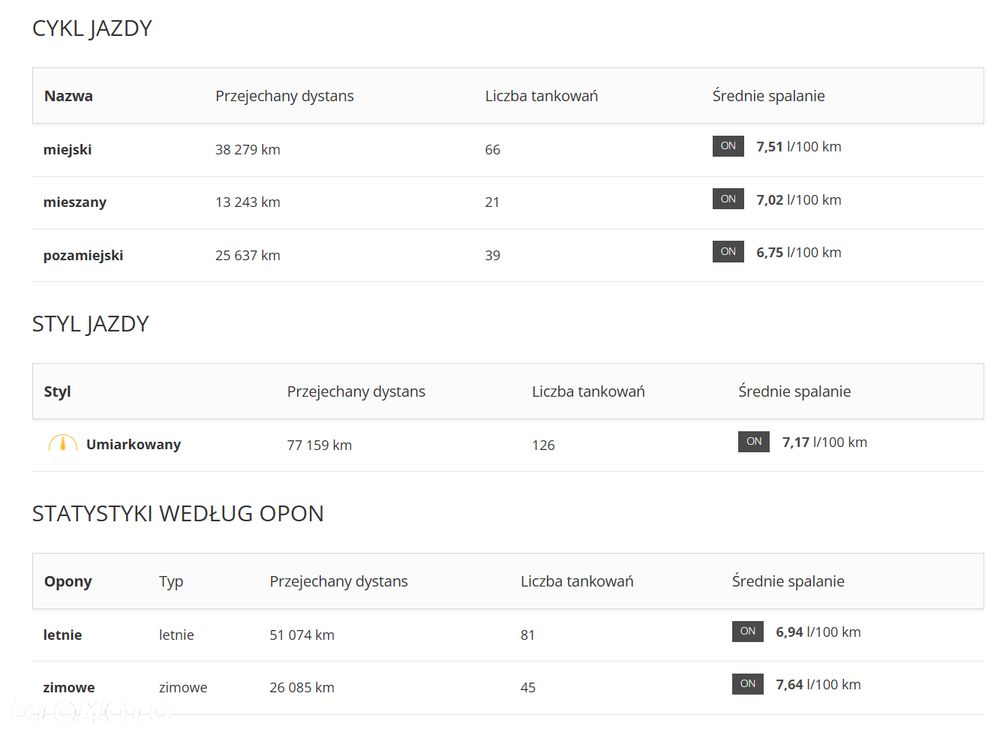Click the ON badge in Umiarkowany row
The width and height of the screenshot is (1000, 732).
coord(754,441)
